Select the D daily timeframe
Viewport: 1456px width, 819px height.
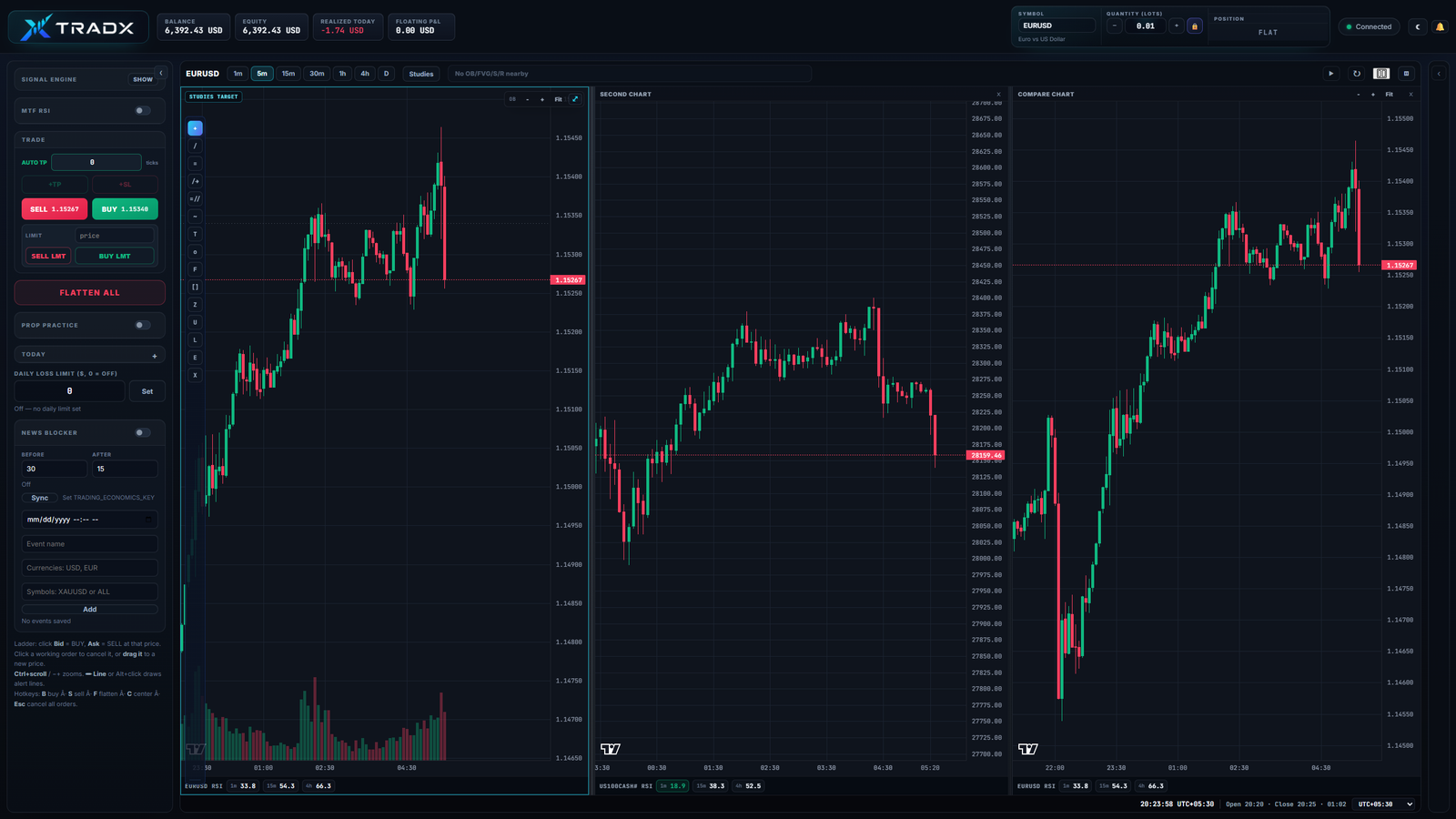386,74
